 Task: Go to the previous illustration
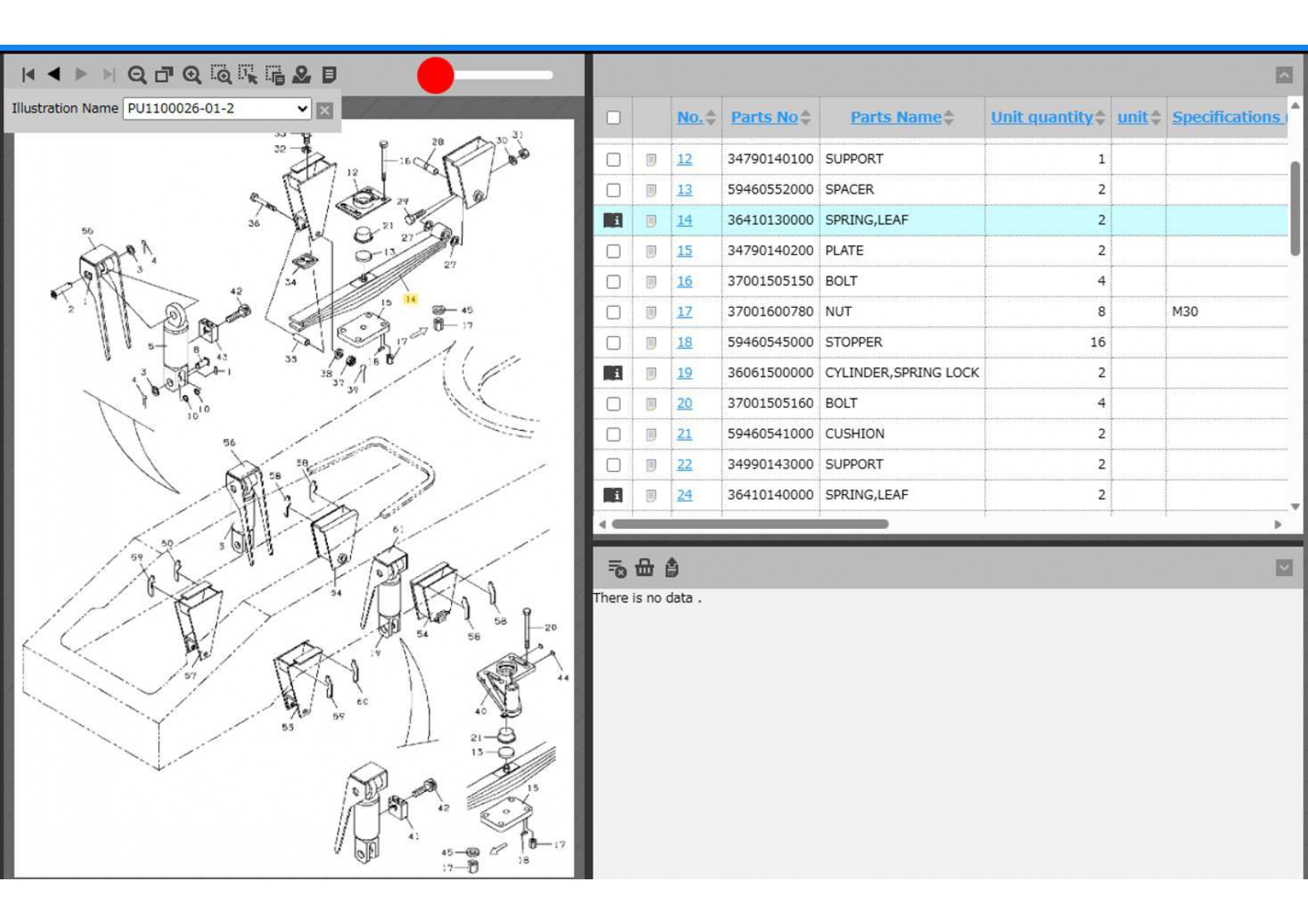(x=54, y=75)
